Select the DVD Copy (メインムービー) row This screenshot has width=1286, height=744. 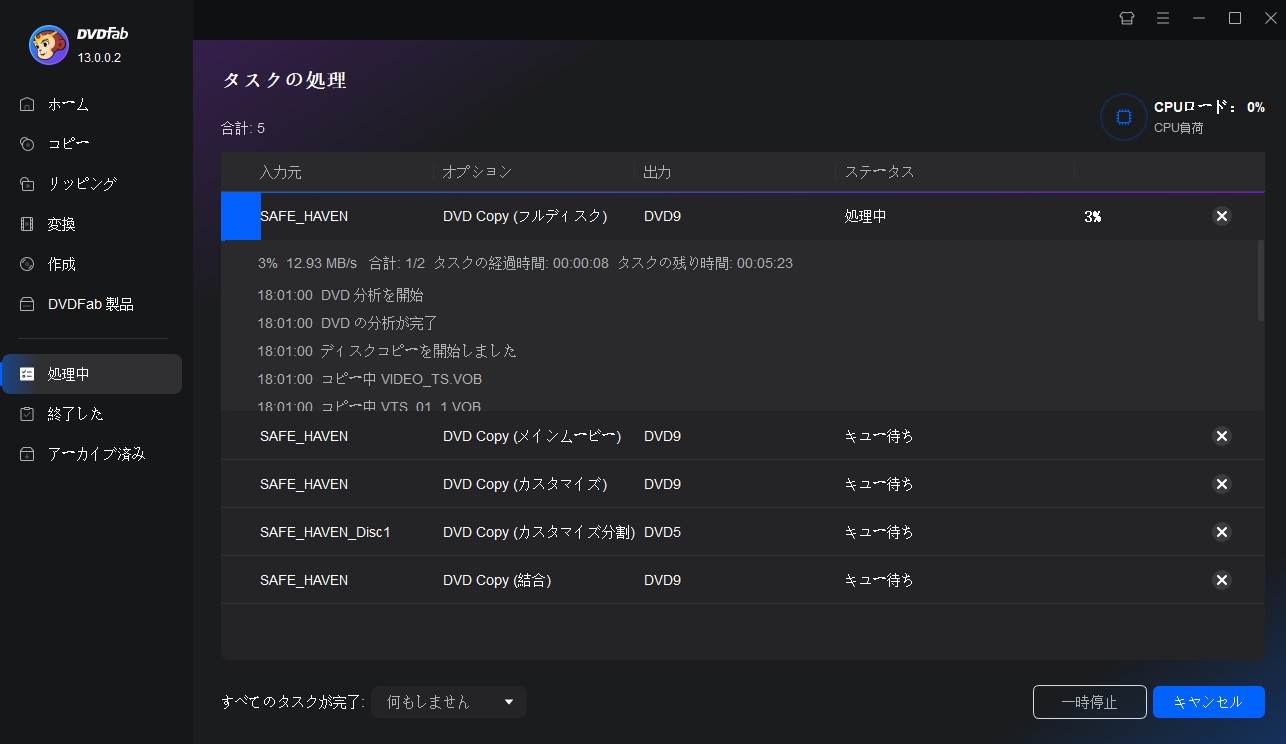[742, 436]
